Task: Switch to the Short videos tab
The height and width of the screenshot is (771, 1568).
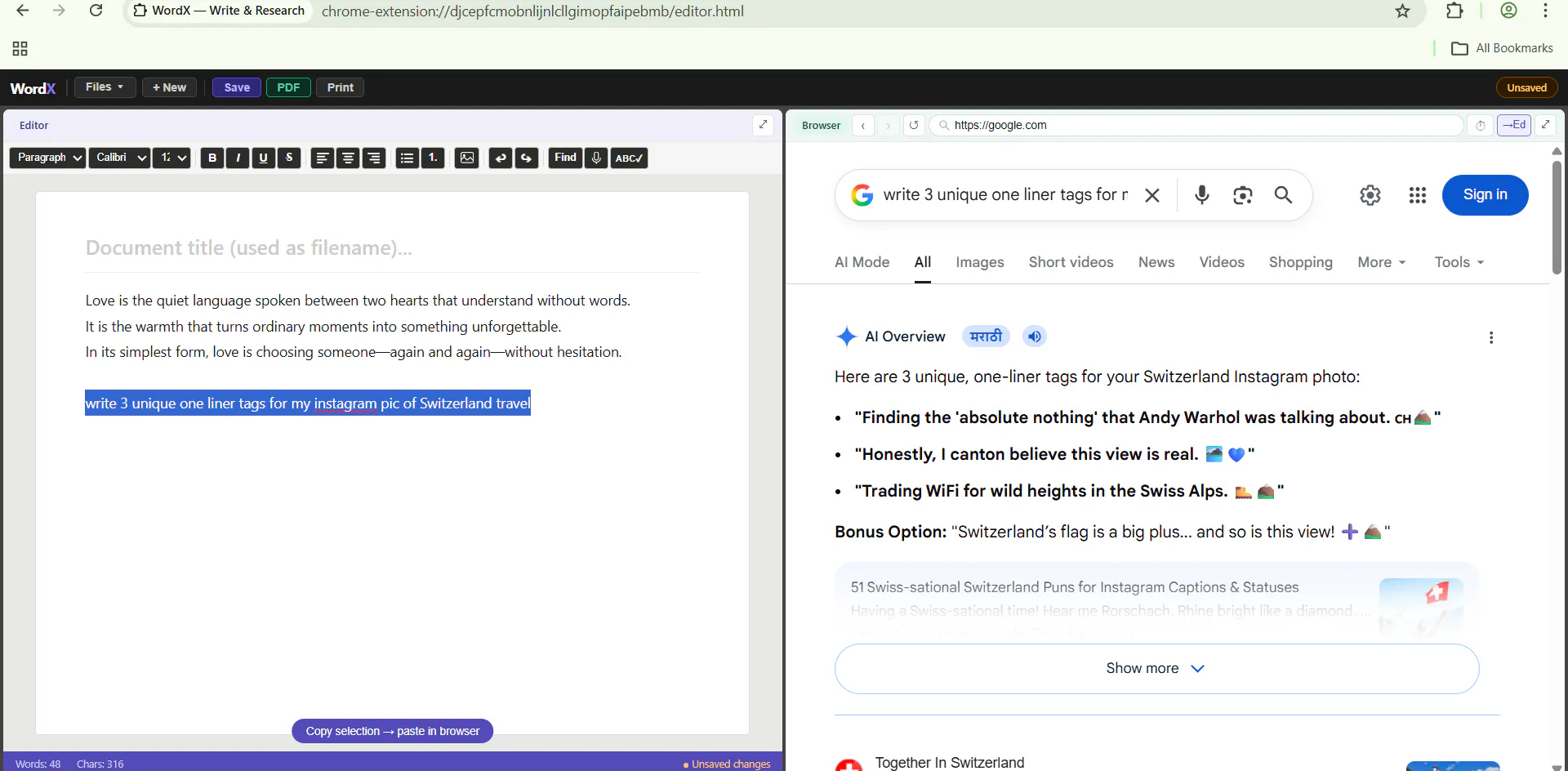Action: [1071, 262]
